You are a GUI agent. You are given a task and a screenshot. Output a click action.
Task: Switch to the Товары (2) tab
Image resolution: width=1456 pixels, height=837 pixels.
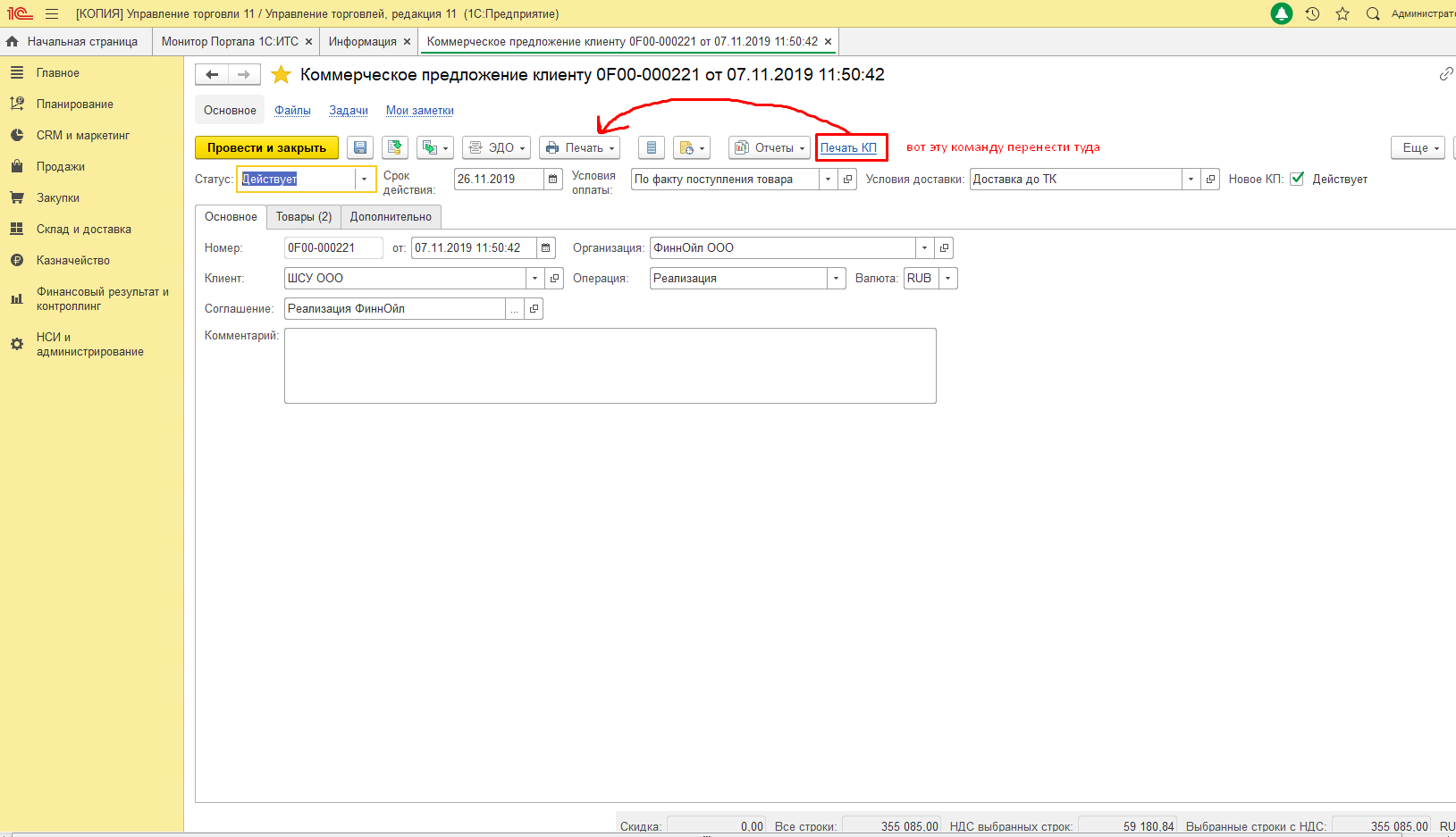(x=304, y=217)
